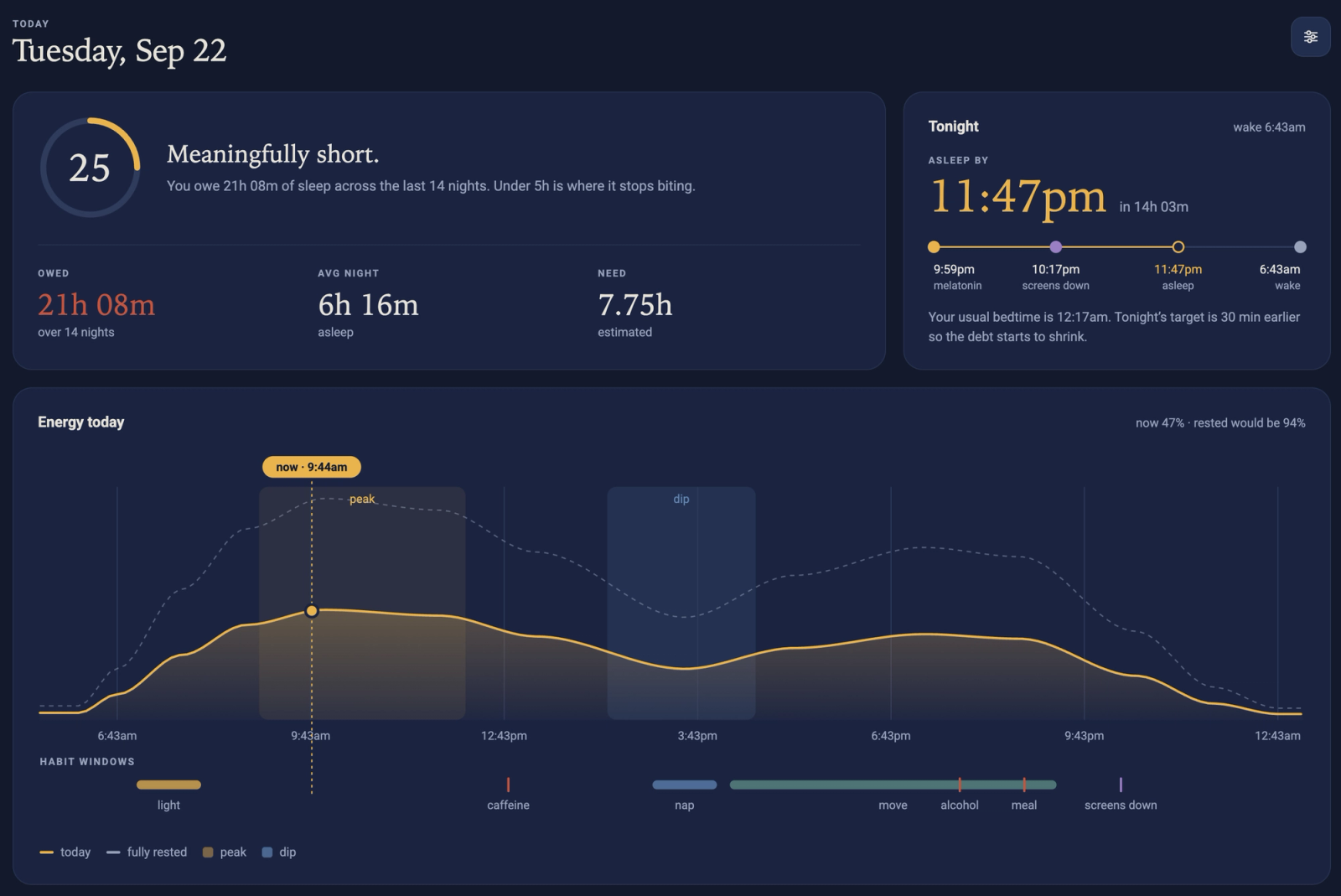Select the purple screens down timeline dot
The height and width of the screenshot is (896, 1341).
click(x=1056, y=246)
